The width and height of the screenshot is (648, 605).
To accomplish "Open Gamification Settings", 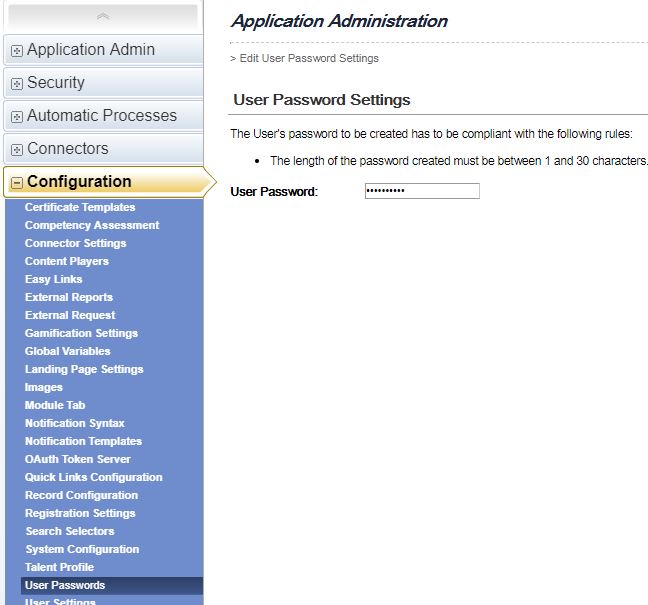I will coord(81,333).
